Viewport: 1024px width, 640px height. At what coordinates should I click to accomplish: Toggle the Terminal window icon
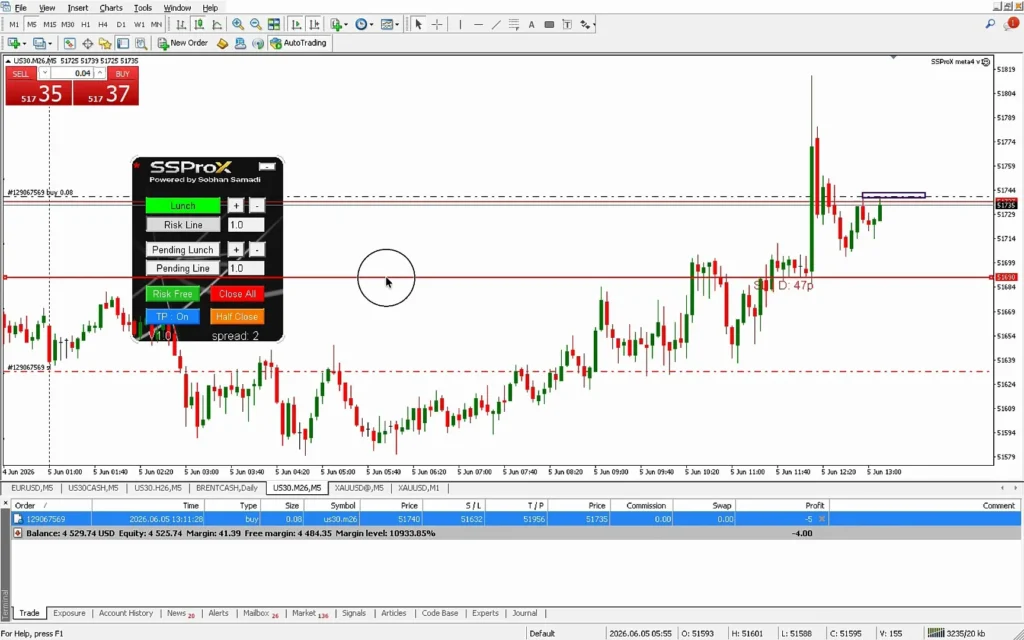pos(123,43)
